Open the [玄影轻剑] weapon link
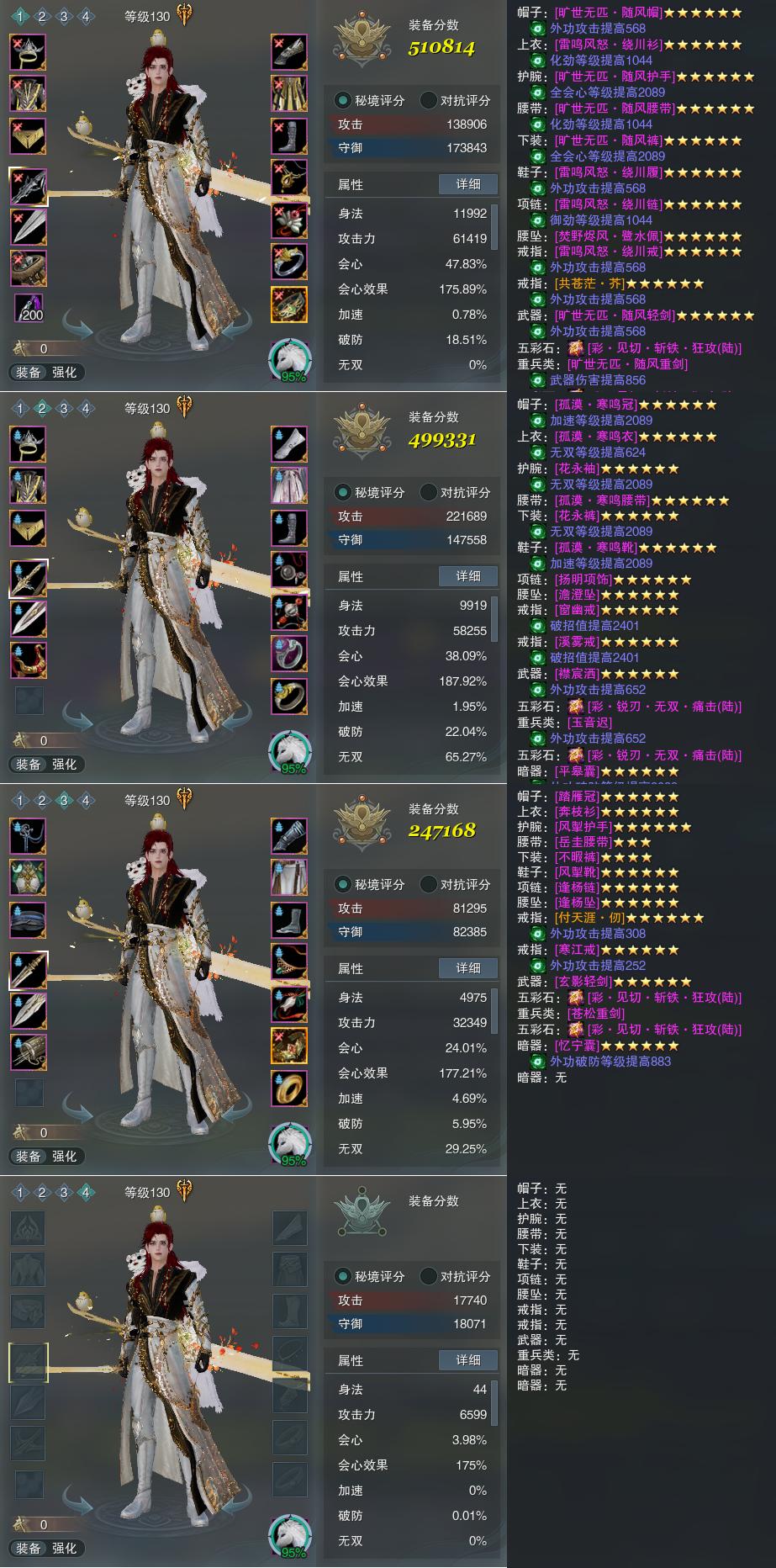 pos(583,982)
